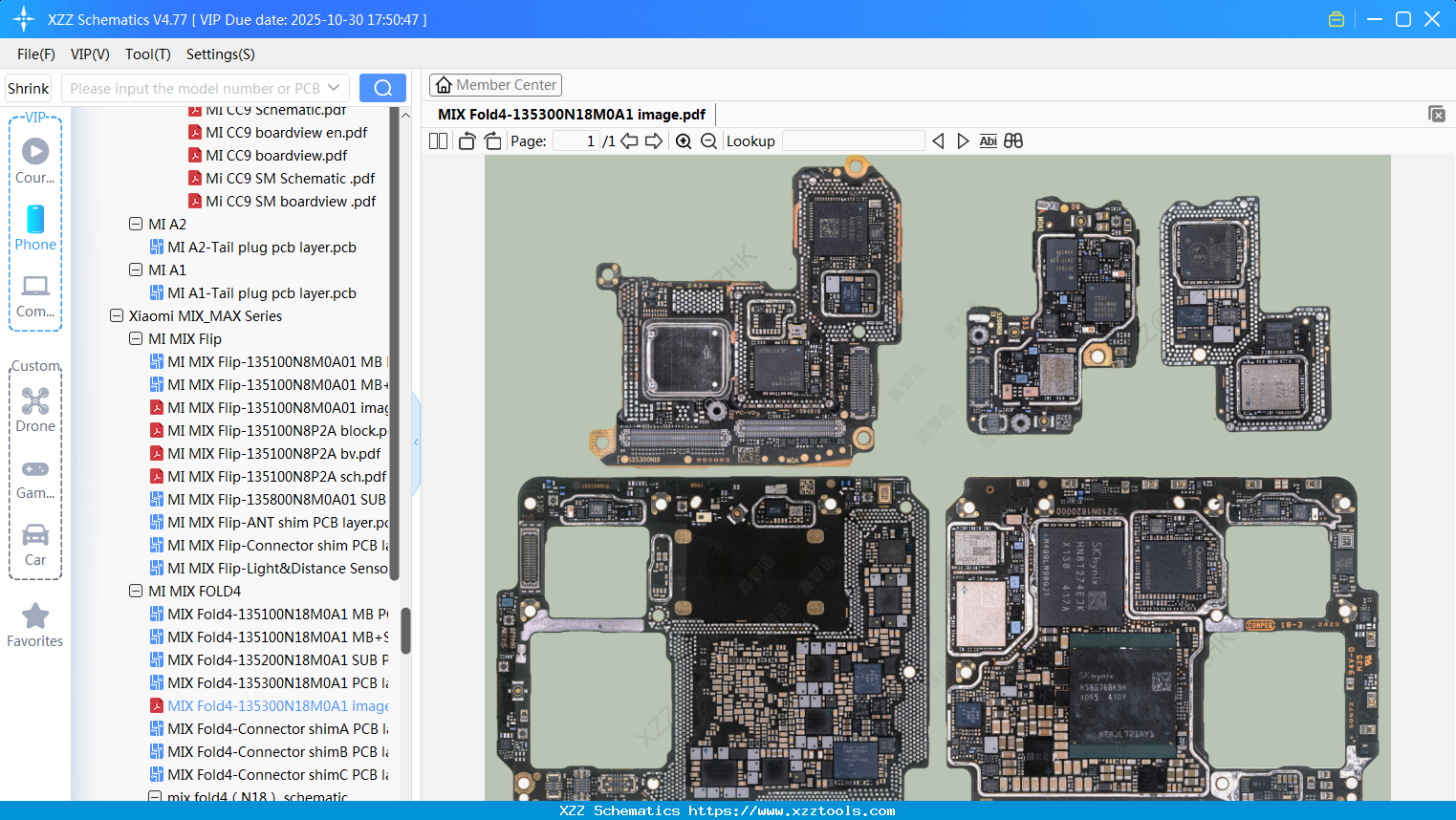Click the Member Center button

click(495, 84)
